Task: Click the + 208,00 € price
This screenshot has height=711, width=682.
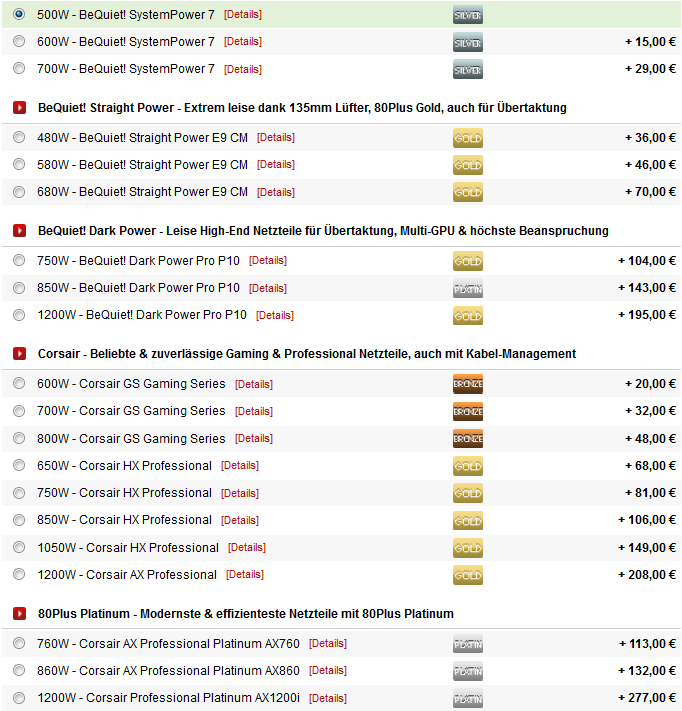Action: (x=647, y=575)
